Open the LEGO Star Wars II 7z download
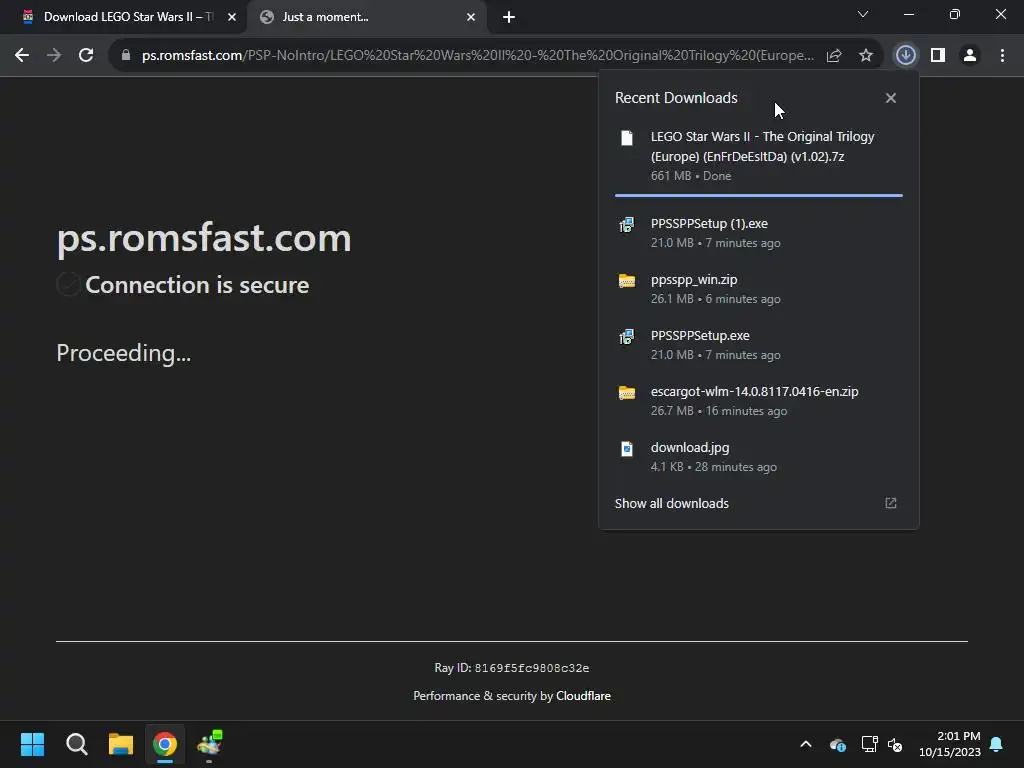Image resolution: width=1024 pixels, height=768 pixels. point(759,155)
